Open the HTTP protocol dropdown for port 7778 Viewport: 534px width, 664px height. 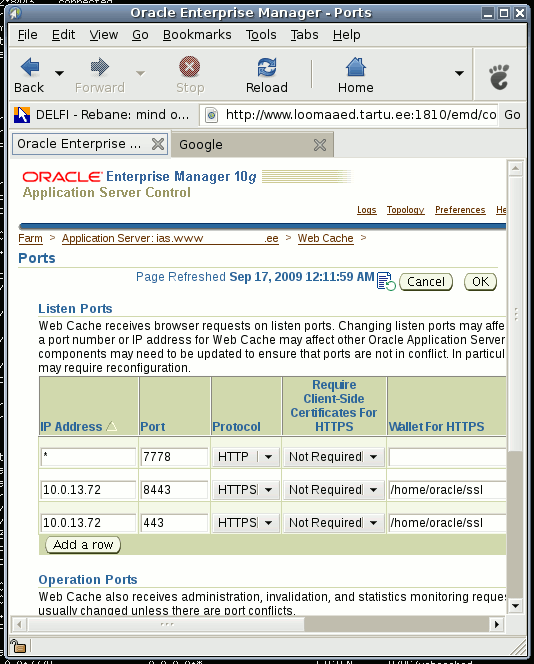(246, 457)
